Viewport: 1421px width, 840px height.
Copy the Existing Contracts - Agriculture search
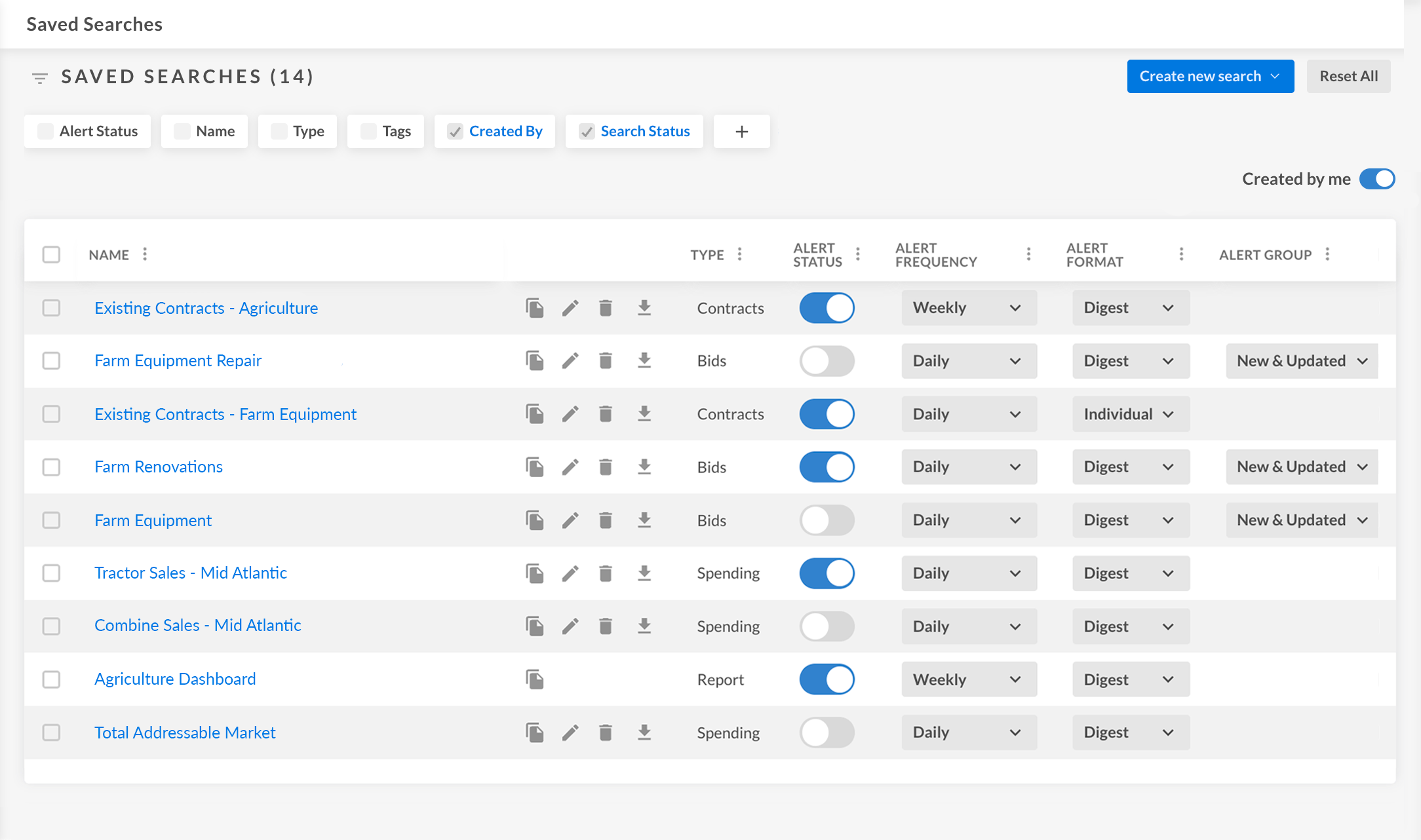click(535, 308)
